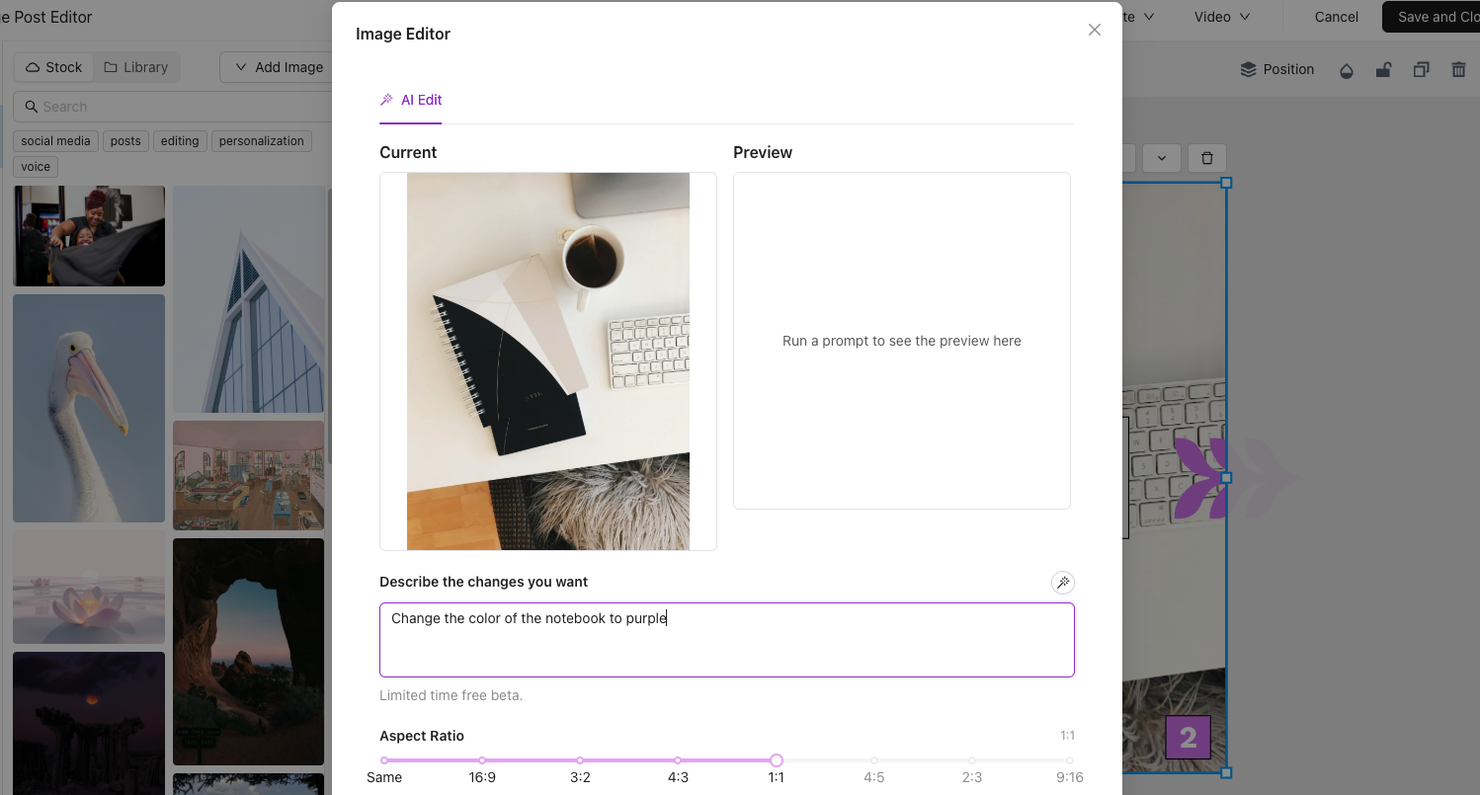Screen dimensions: 1480x795
Task: Switch to the Stock images tab
Action: point(54,67)
